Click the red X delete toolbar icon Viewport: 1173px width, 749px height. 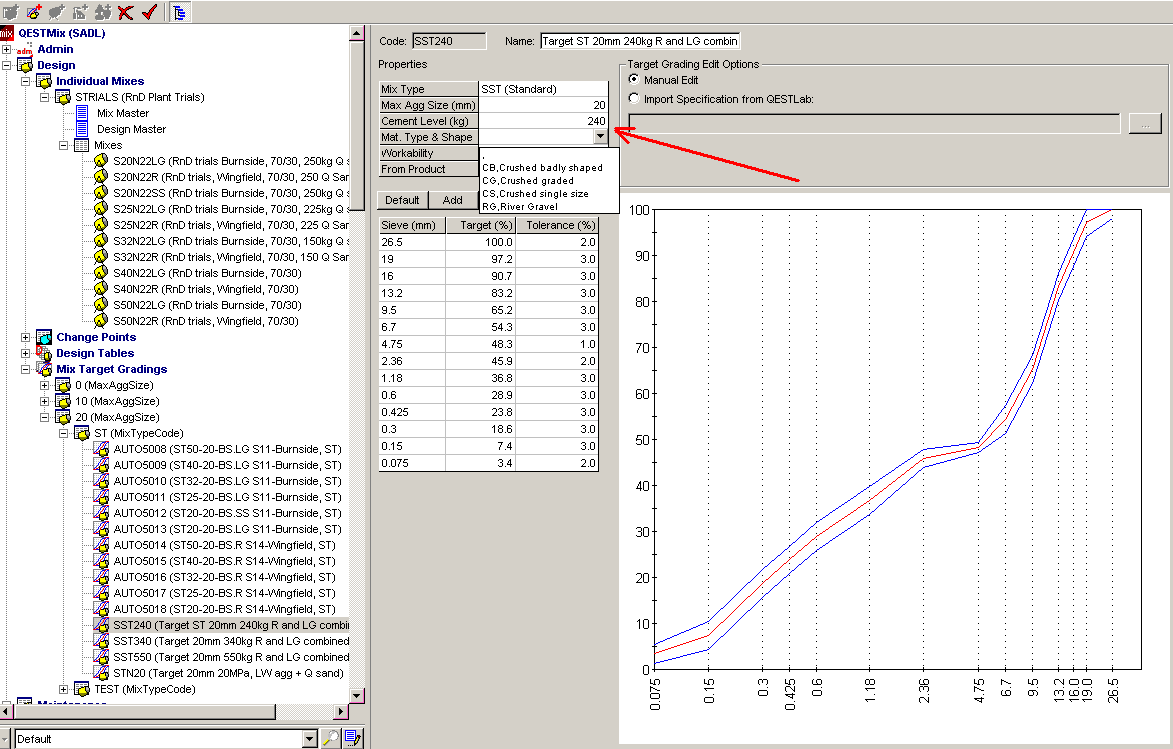click(125, 12)
